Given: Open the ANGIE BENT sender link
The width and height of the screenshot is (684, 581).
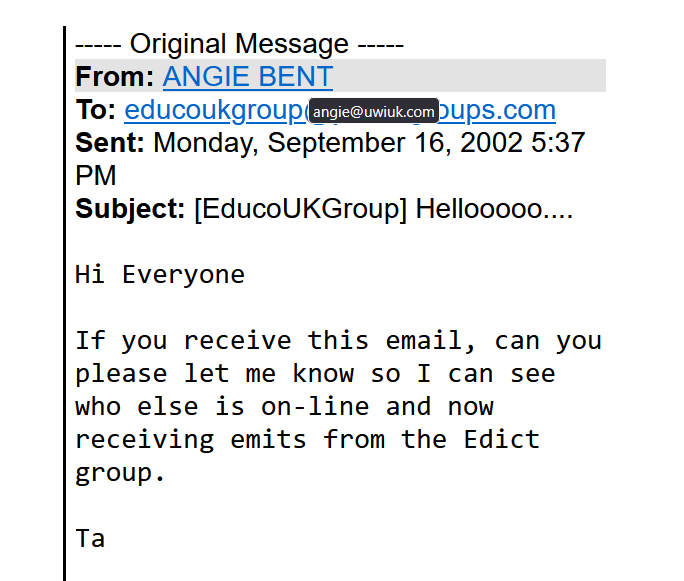Looking at the screenshot, I should [x=247, y=77].
